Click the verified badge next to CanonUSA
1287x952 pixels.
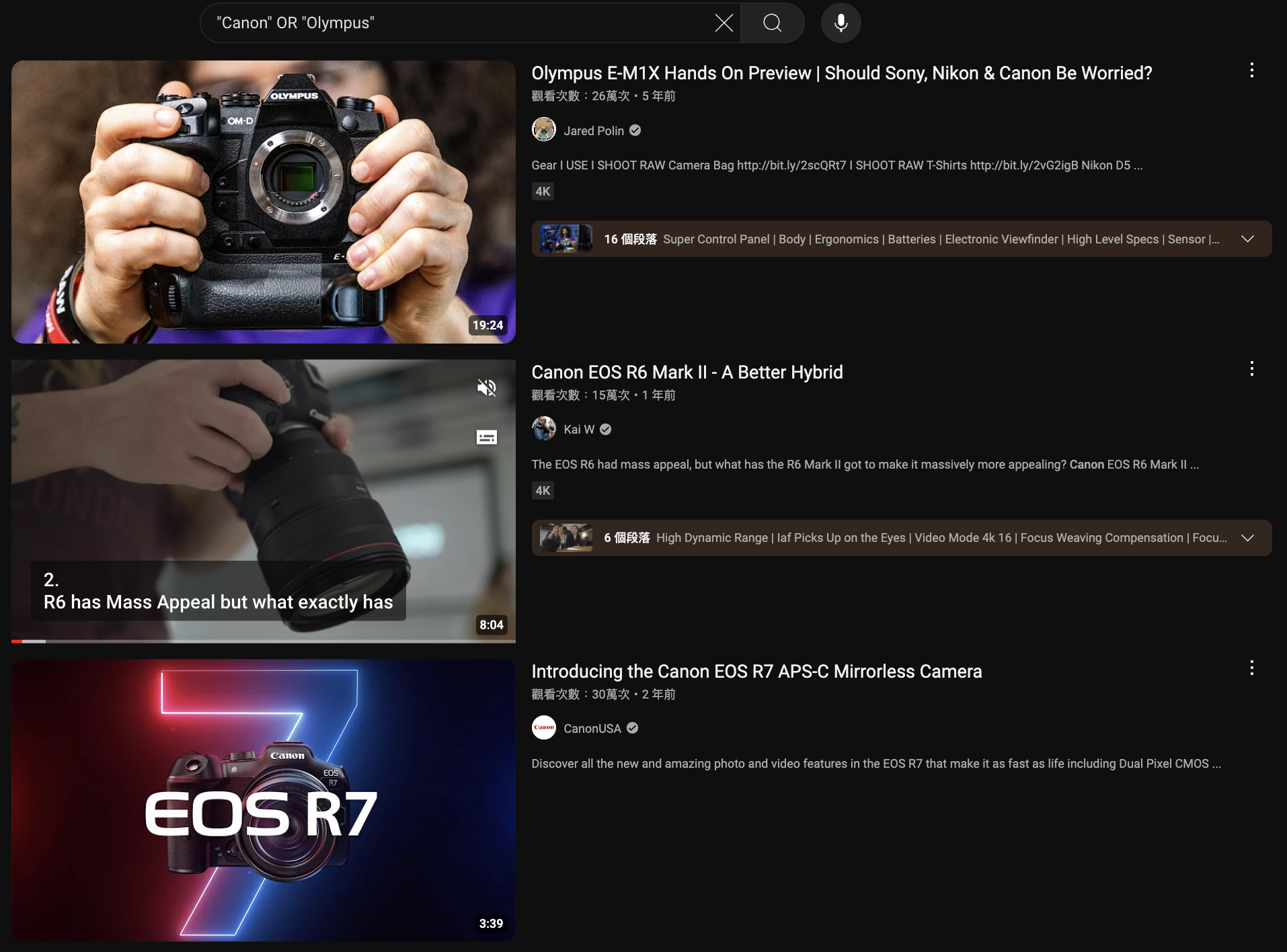[632, 728]
